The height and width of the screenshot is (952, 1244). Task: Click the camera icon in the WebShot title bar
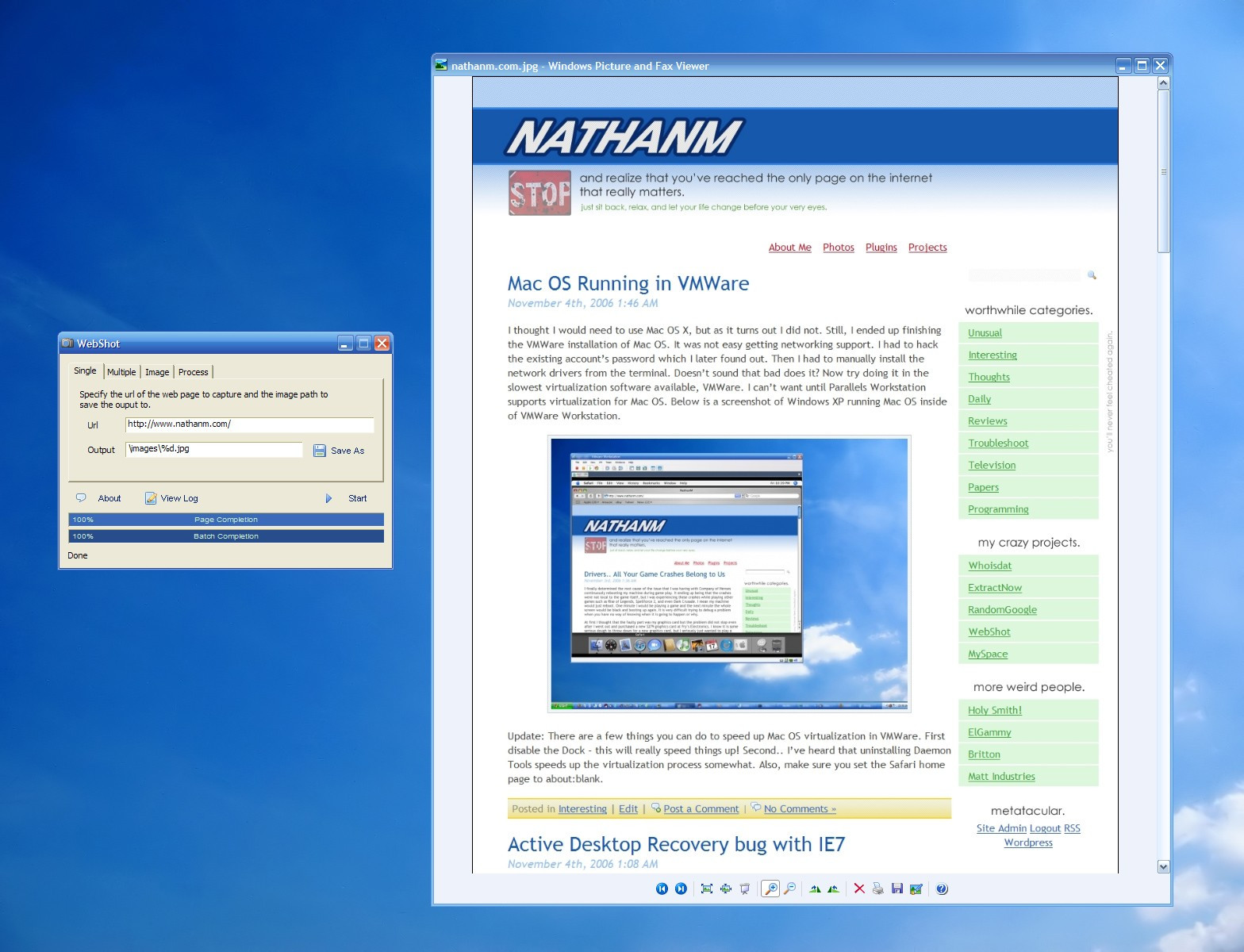pyautogui.click(x=67, y=344)
